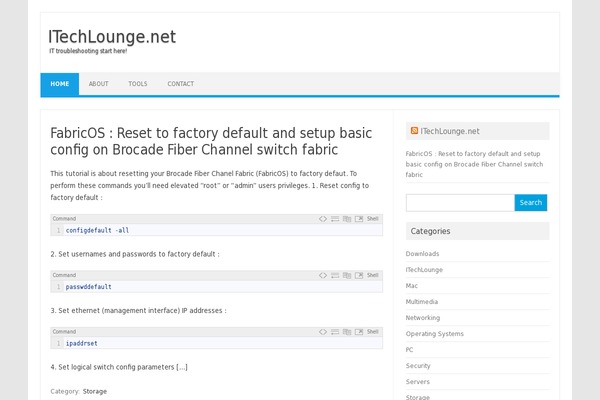Open the Downloads category
Viewport: 600px width, 400px height.
[422, 254]
